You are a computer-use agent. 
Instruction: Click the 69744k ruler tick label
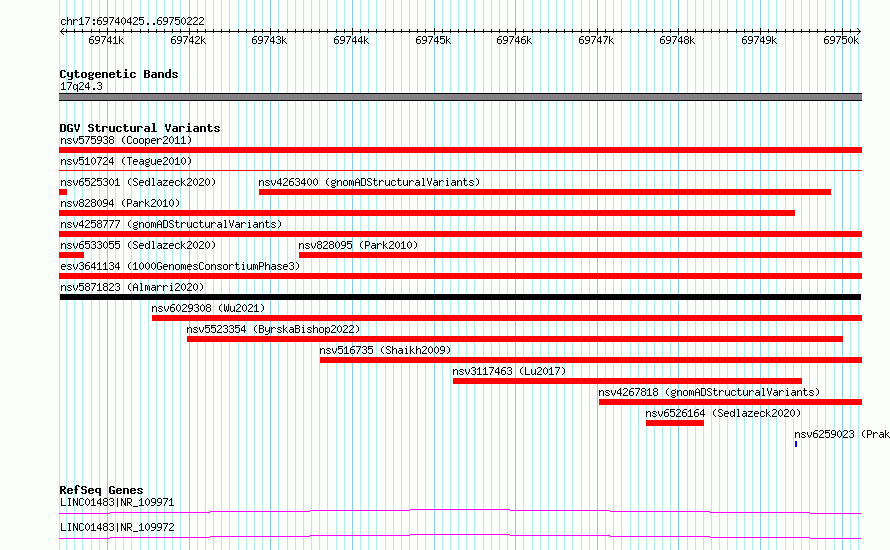tap(351, 40)
